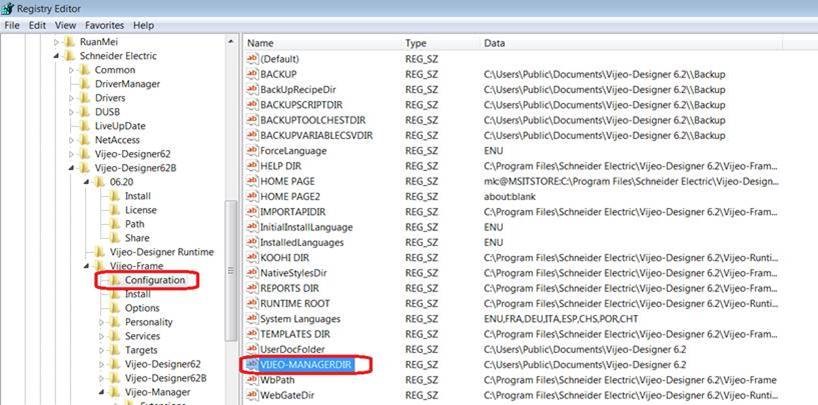Viewport: 818px width, 405px height.
Task: Select the Vijeo-Designer Runtime folder icon
Action: pyautogui.click(x=99, y=252)
